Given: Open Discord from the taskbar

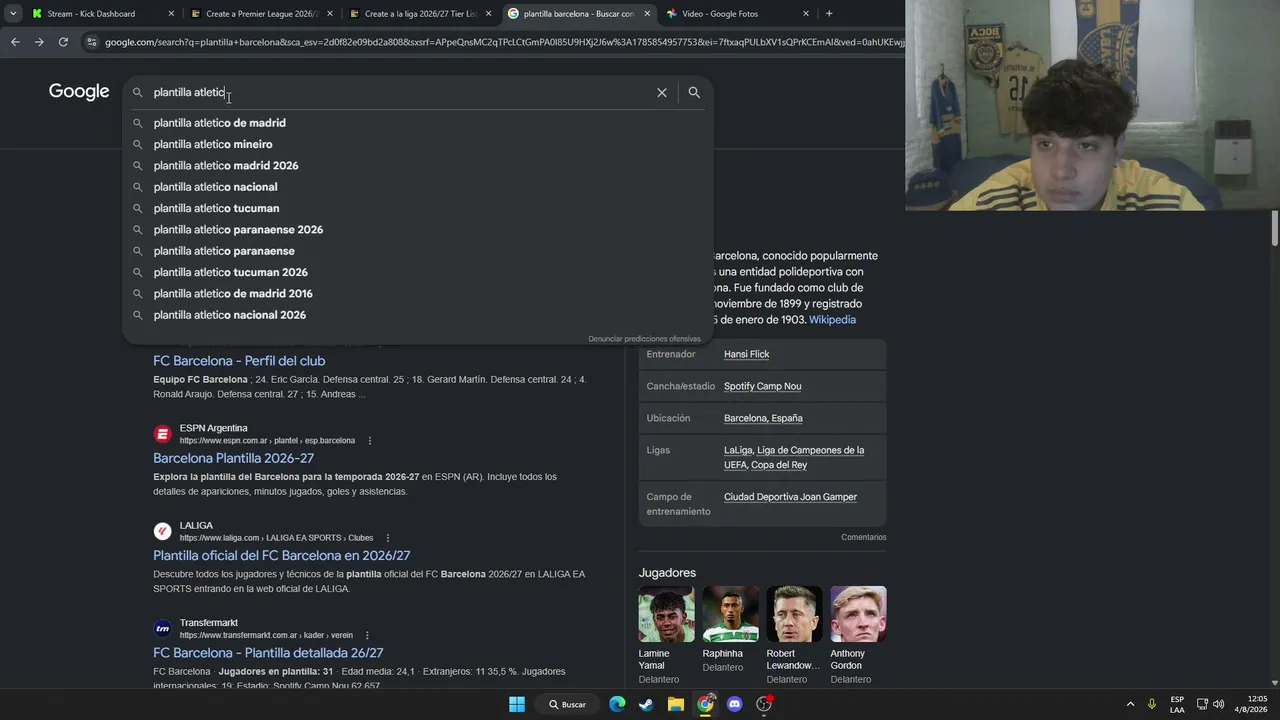Looking at the screenshot, I should [735, 704].
